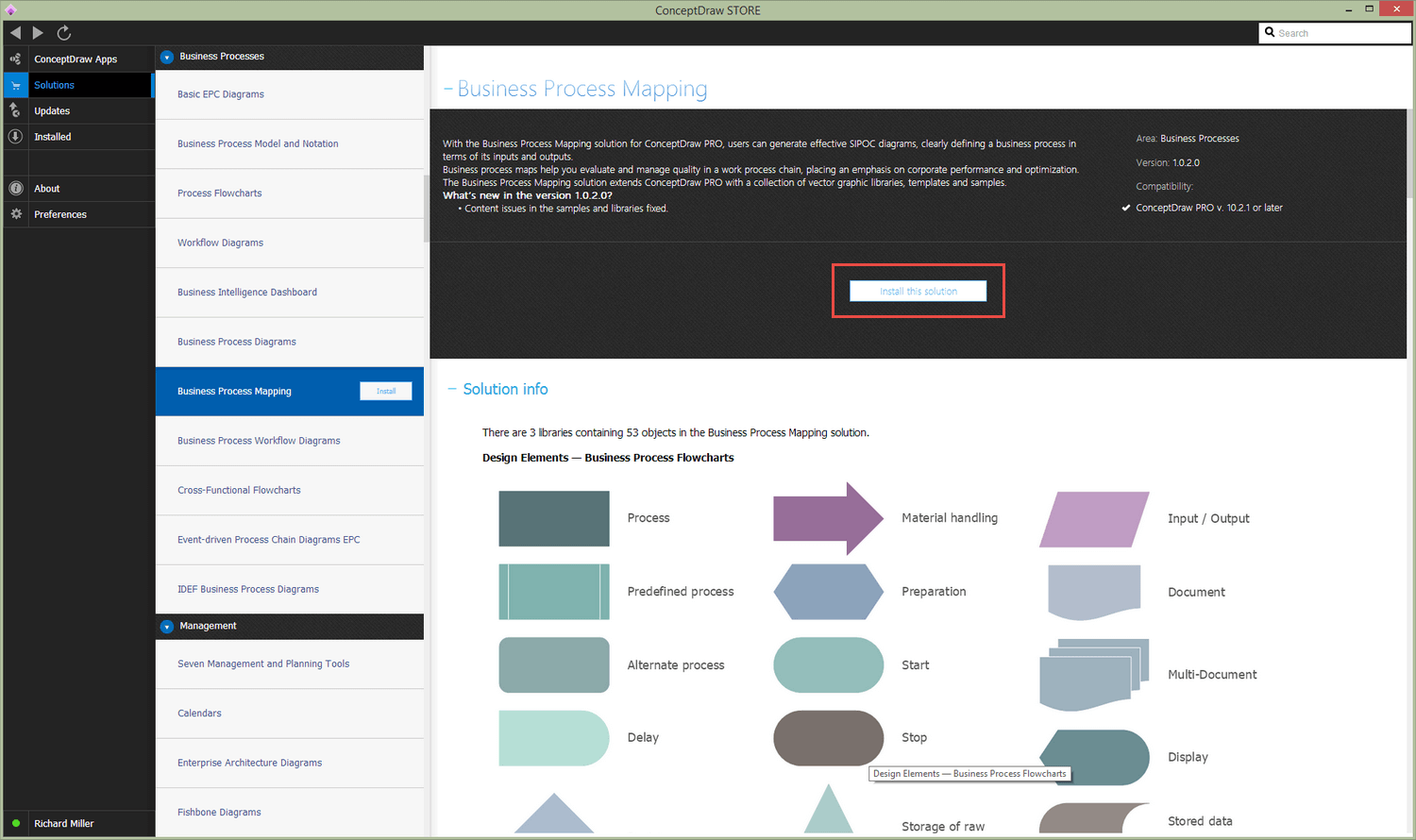This screenshot has height=840, width=1416.
Task: Open Business Process Model and Notation
Action: click(290, 143)
